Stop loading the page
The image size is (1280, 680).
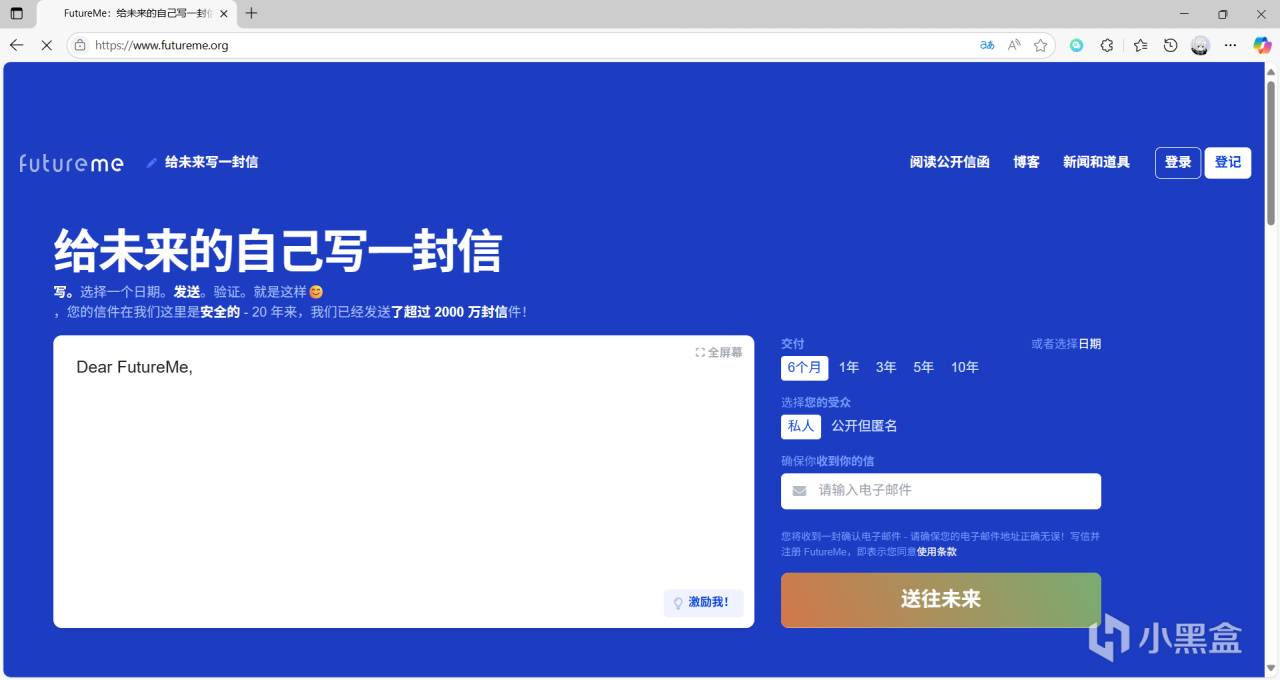(47, 45)
